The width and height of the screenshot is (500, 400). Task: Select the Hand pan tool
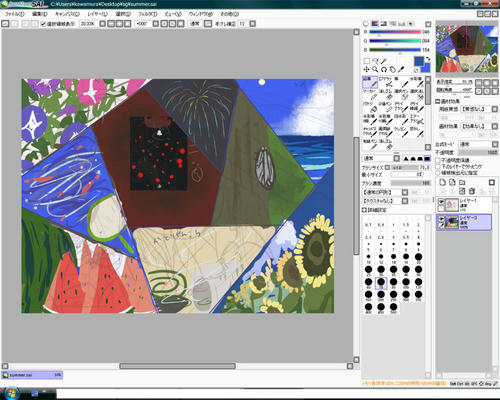tap(392, 69)
